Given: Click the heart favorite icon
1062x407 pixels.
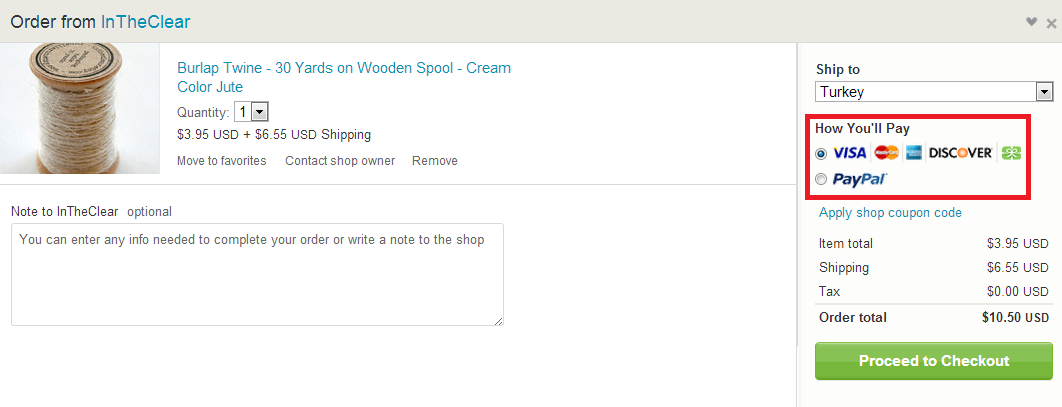Looking at the screenshot, I should pos(1032,22).
